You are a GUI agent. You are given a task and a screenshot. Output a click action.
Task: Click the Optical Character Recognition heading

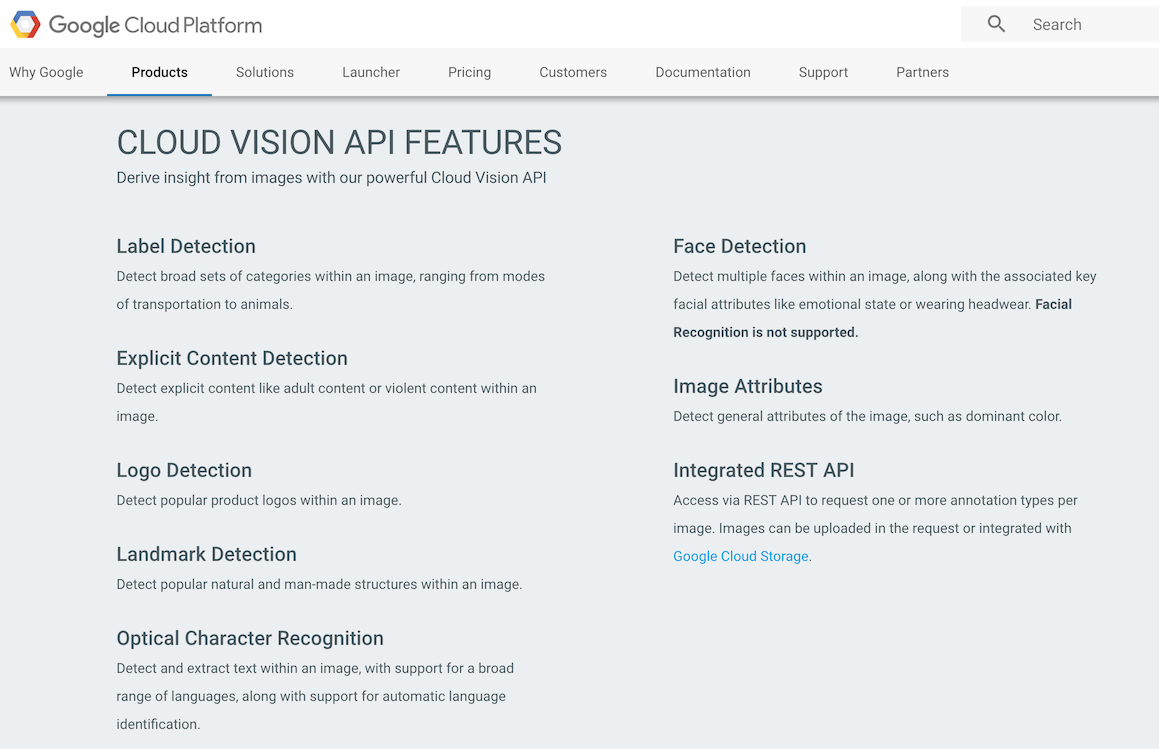click(x=250, y=638)
